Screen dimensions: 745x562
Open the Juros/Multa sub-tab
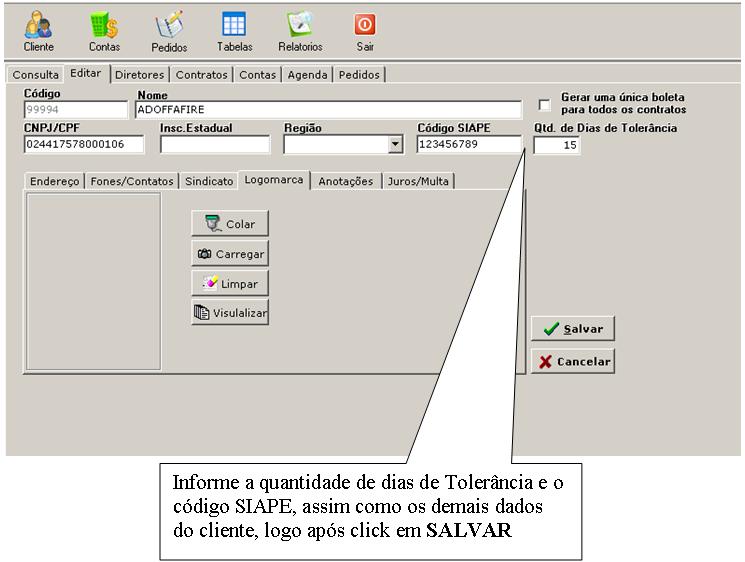click(x=419, y=181)
